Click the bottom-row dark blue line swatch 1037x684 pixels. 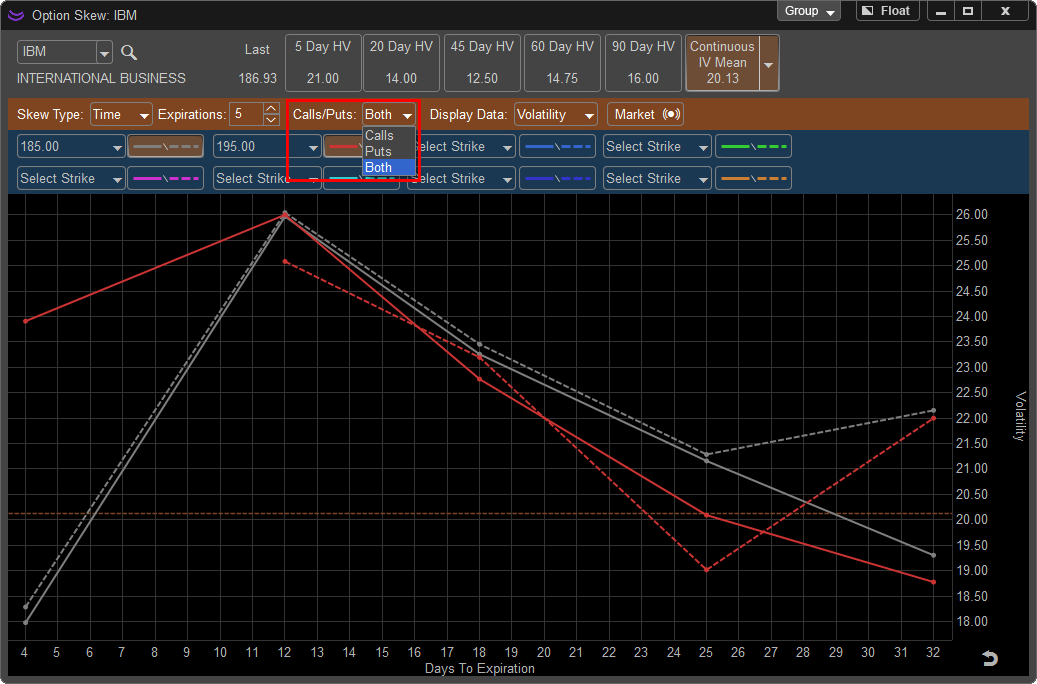tap(558, 178)
